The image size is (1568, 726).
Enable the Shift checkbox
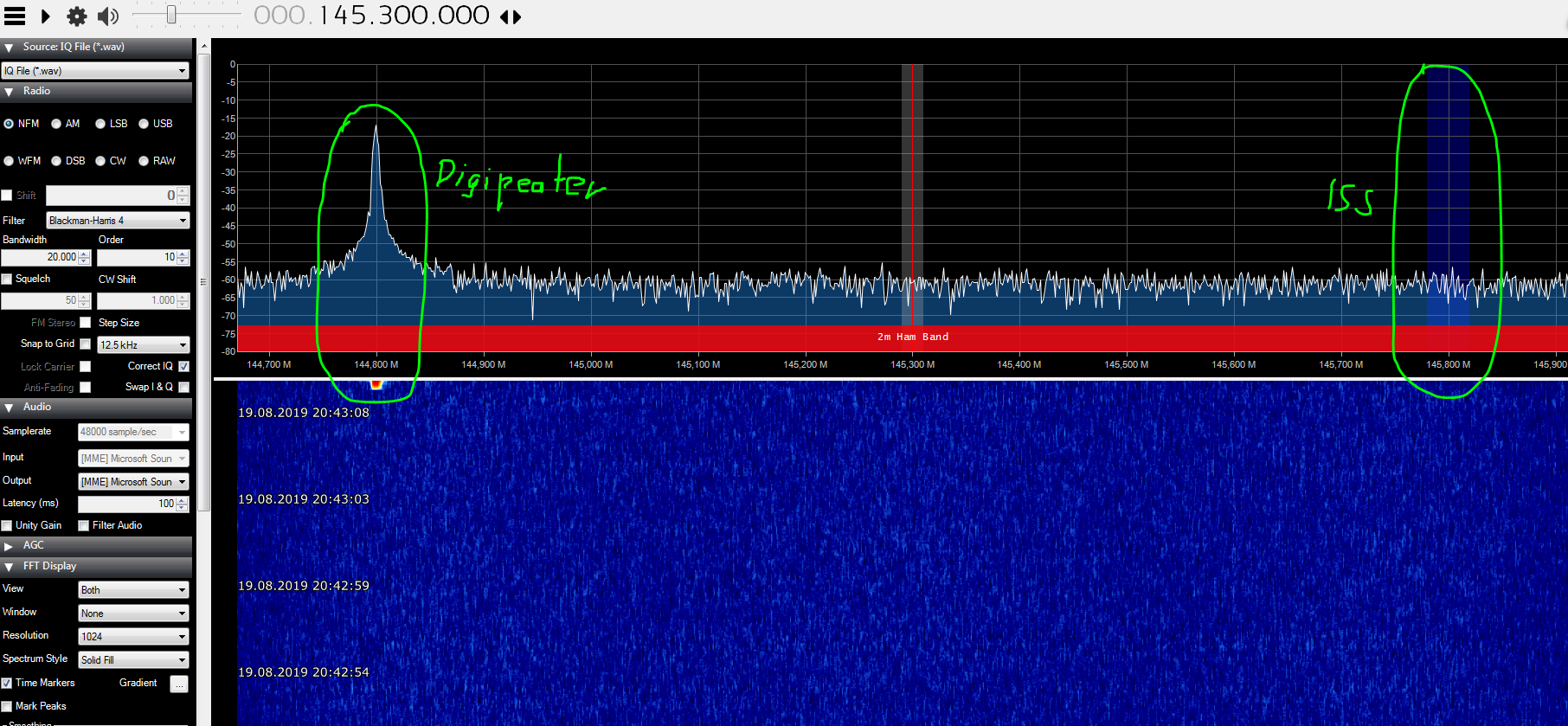click(x=7, y=196)
